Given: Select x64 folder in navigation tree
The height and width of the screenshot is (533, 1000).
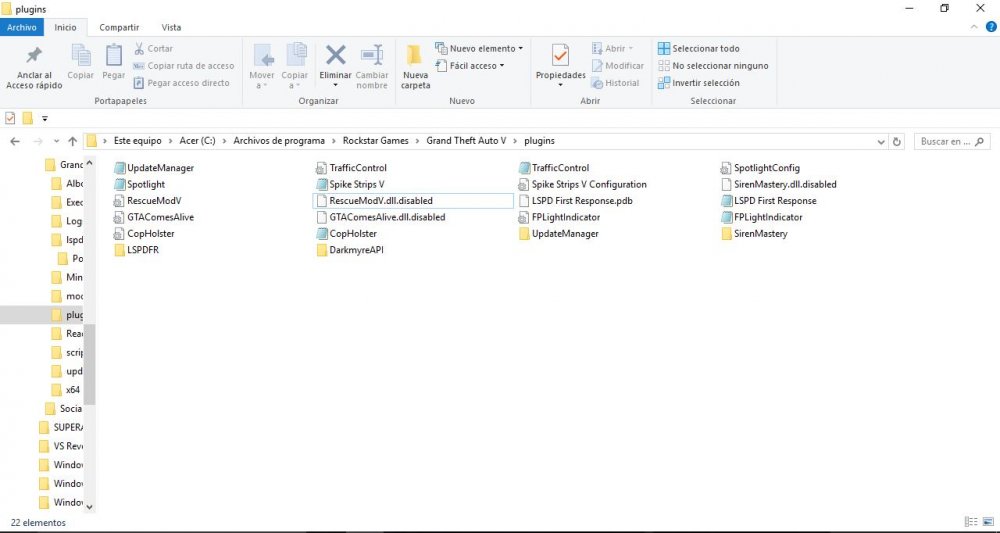Looking at the screenshot, I should click(66, 390).
